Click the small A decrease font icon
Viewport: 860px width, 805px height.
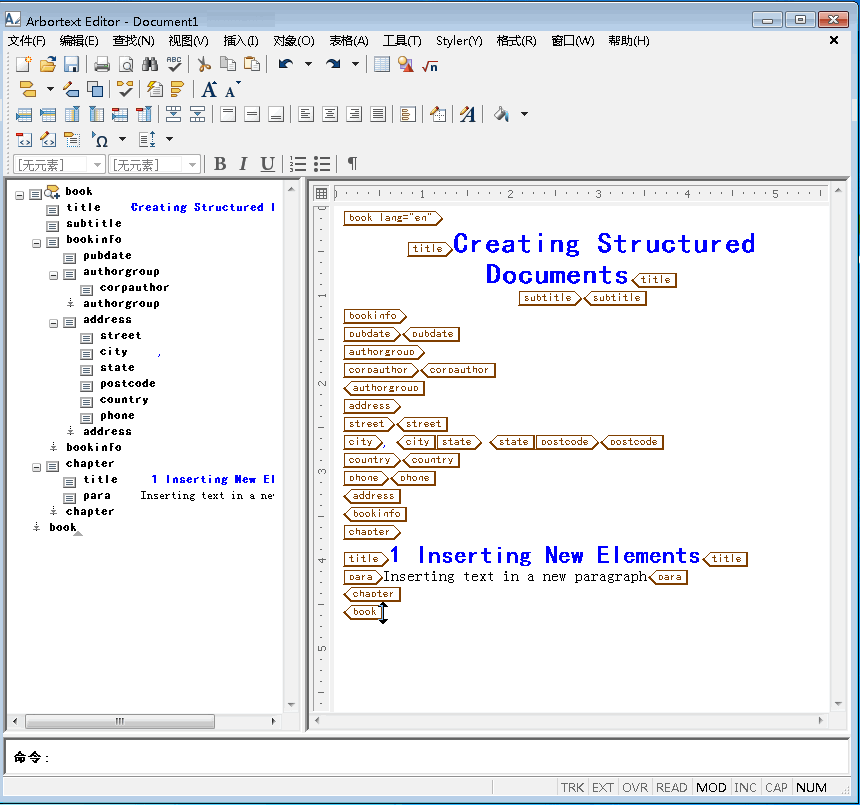pyautogui.click(x=232, y=90)
